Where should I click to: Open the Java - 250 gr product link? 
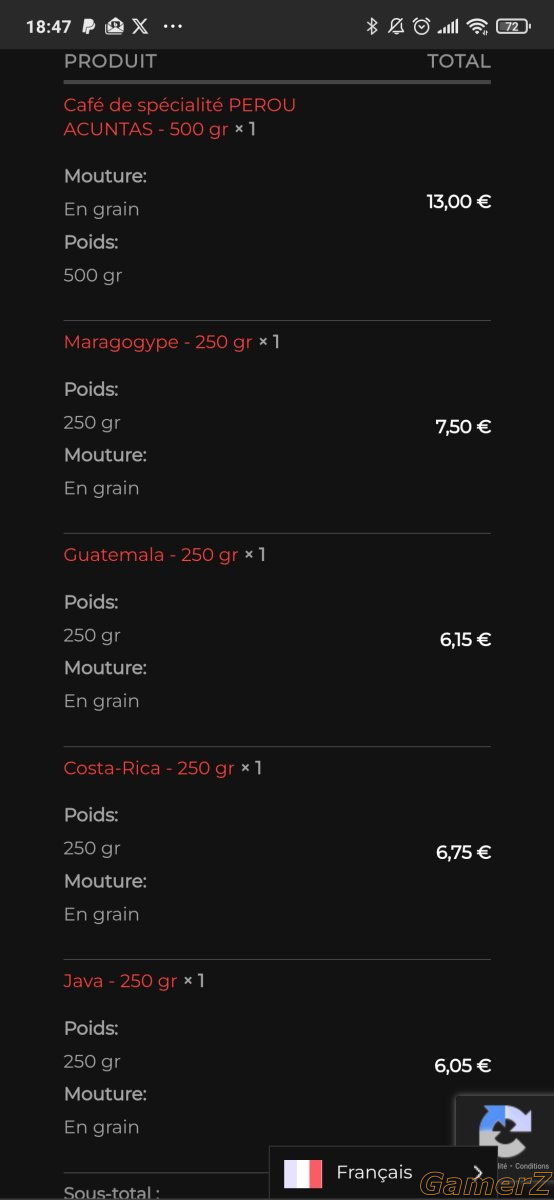pos(120,981)
